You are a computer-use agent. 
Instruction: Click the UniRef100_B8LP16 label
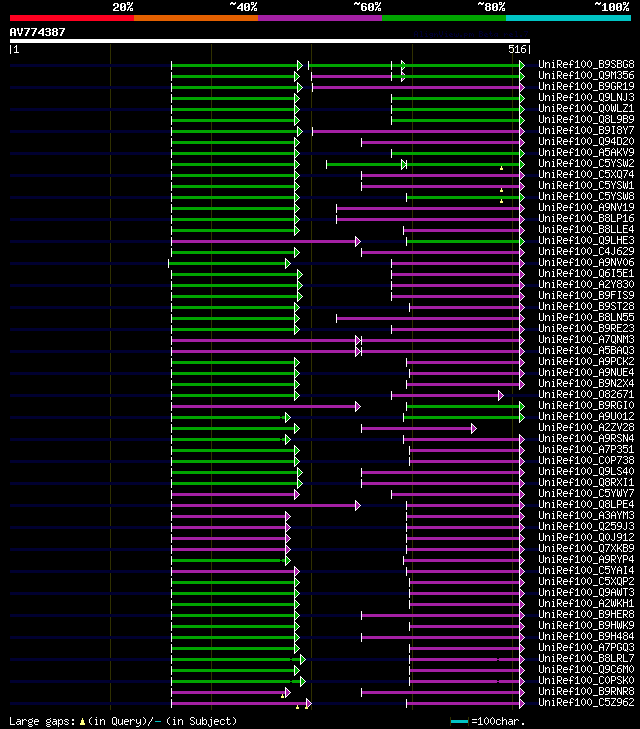click(586, 218)
